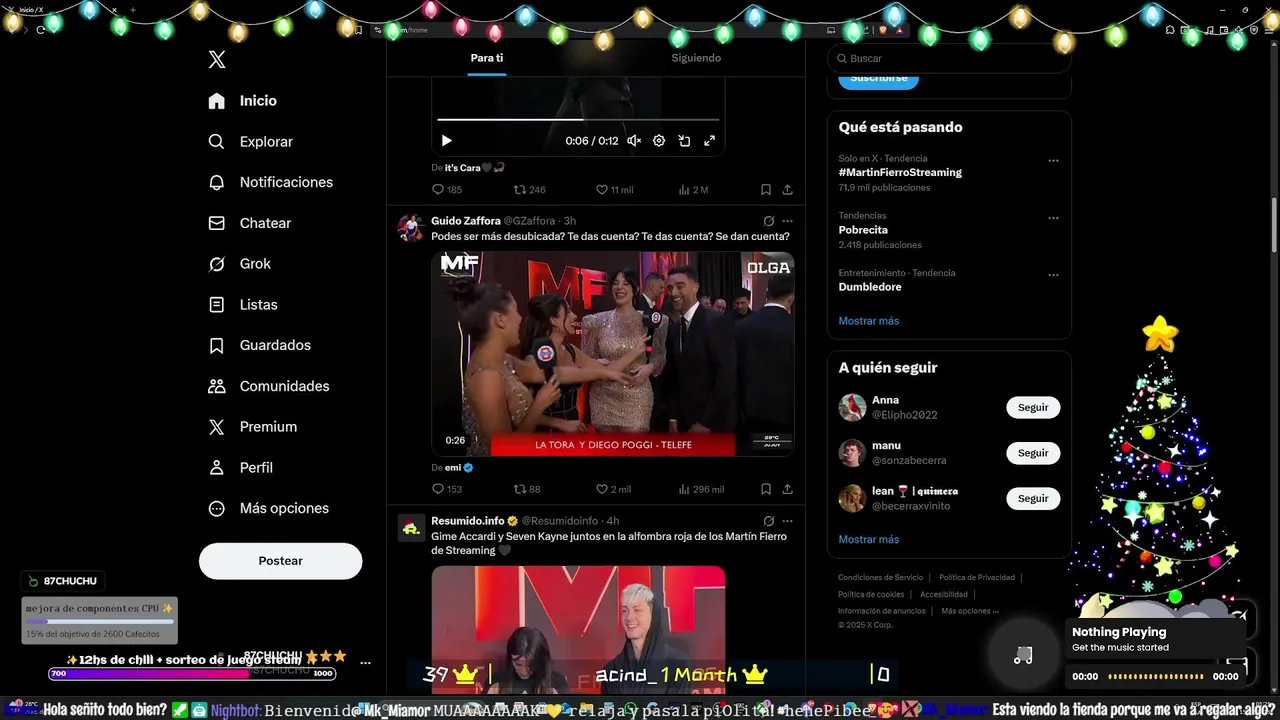Viewport: 1280px width, 720px height.
Task: Play the La Tora y Diego Poggi video
Action: tap(613, 353)
